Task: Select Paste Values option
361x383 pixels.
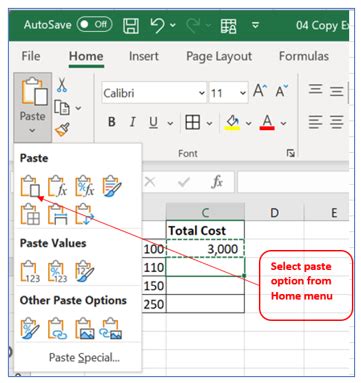Action: click(x=30, y=271)
